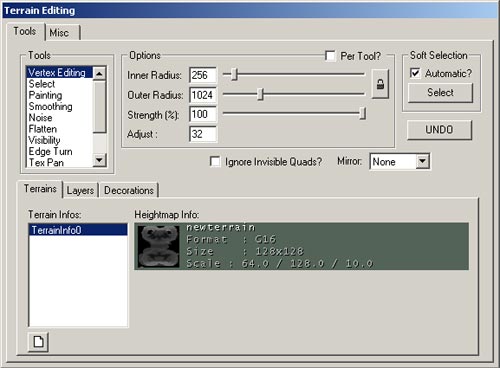Click the Soft Selection Select button
The image size is (500, 368).
coord(440,92)
